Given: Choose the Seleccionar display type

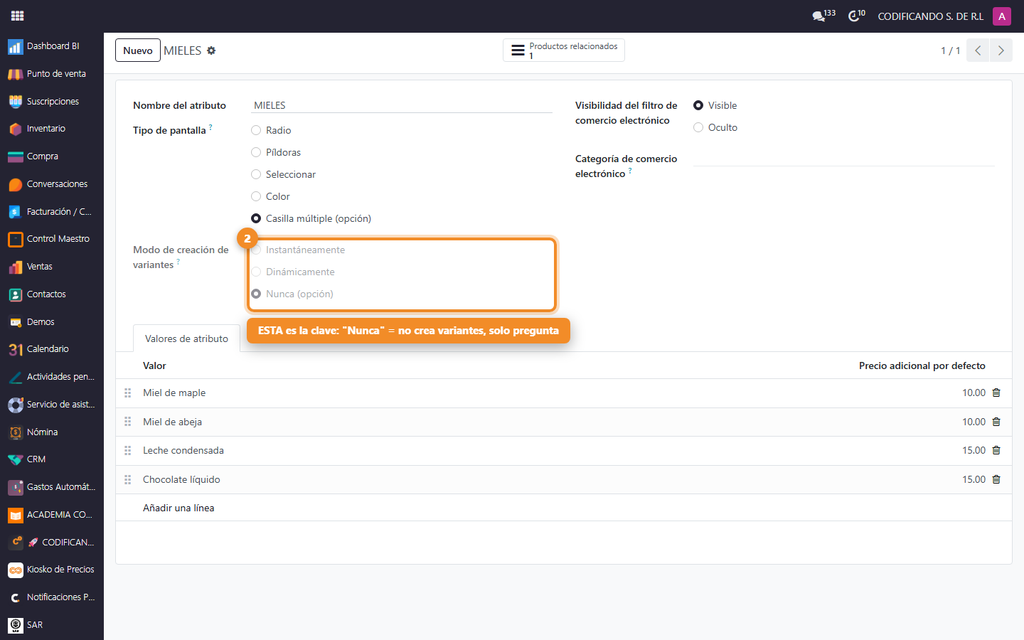Looking at the screenshot, I should (256, 174).
